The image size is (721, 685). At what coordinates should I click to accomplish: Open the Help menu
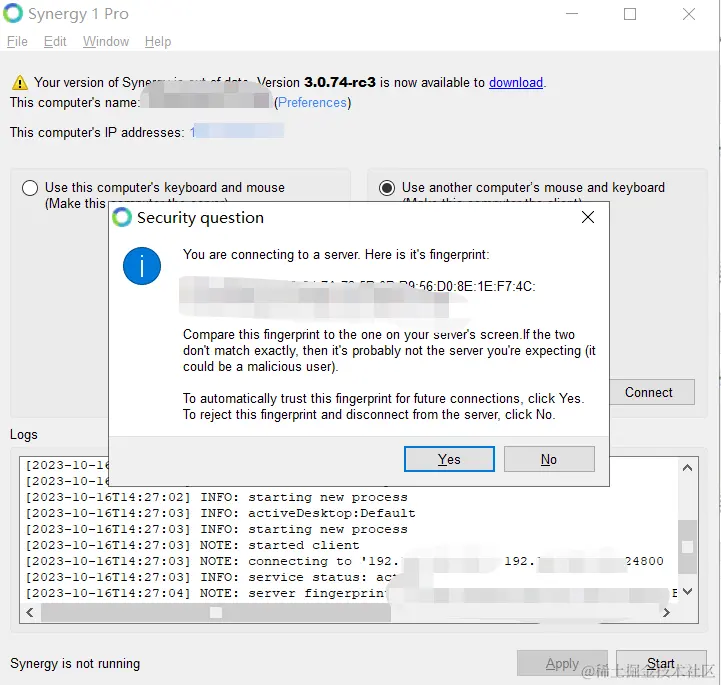click(158, 41)
